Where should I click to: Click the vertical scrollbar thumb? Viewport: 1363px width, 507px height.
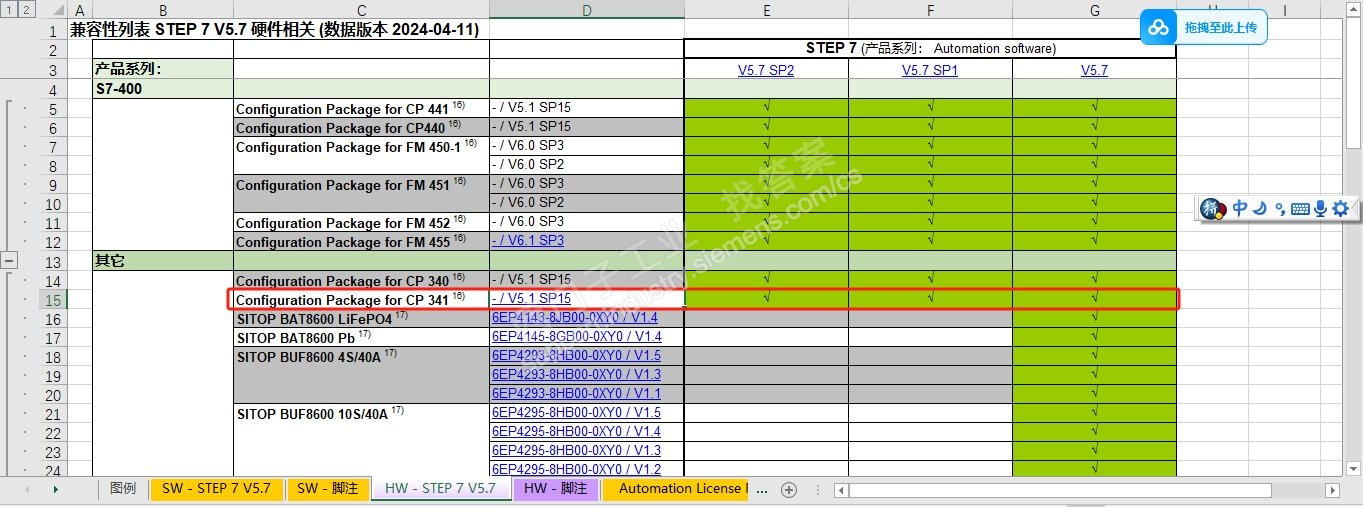(x=1352, y=82)
